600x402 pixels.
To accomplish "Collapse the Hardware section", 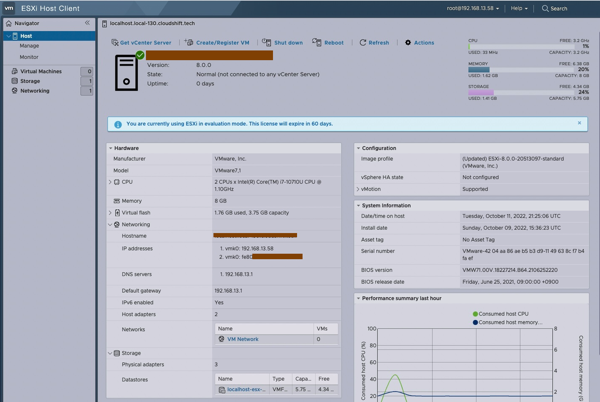I will [x=111, y=148].
